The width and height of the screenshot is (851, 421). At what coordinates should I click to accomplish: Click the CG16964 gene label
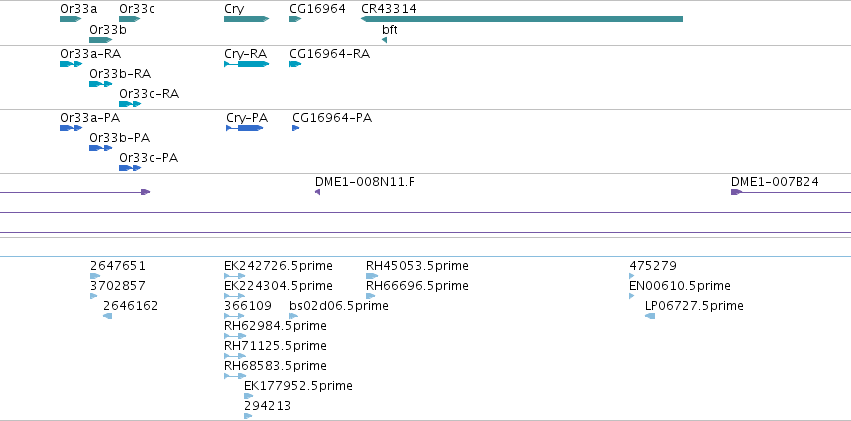(x=317, y=9)
